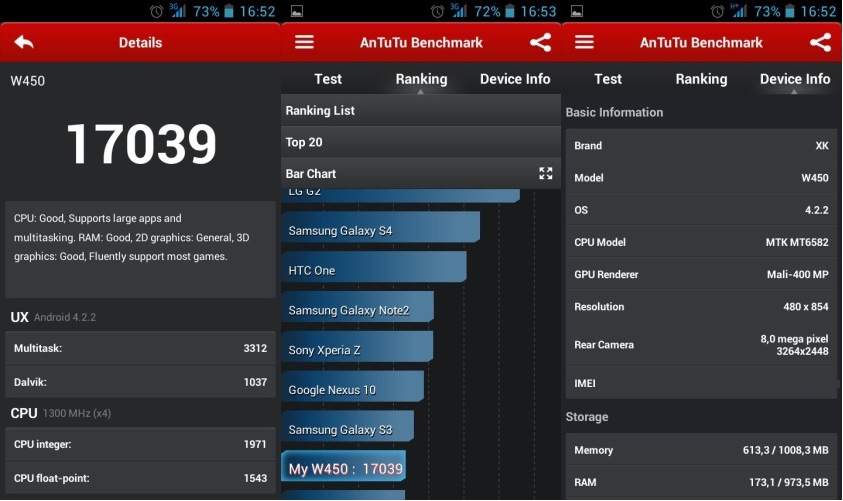The width and height of the screenshot is (843, 501).
Task: Collapse the Bar Chart section header
Action: pyautogui.click(x=400, y=173)
